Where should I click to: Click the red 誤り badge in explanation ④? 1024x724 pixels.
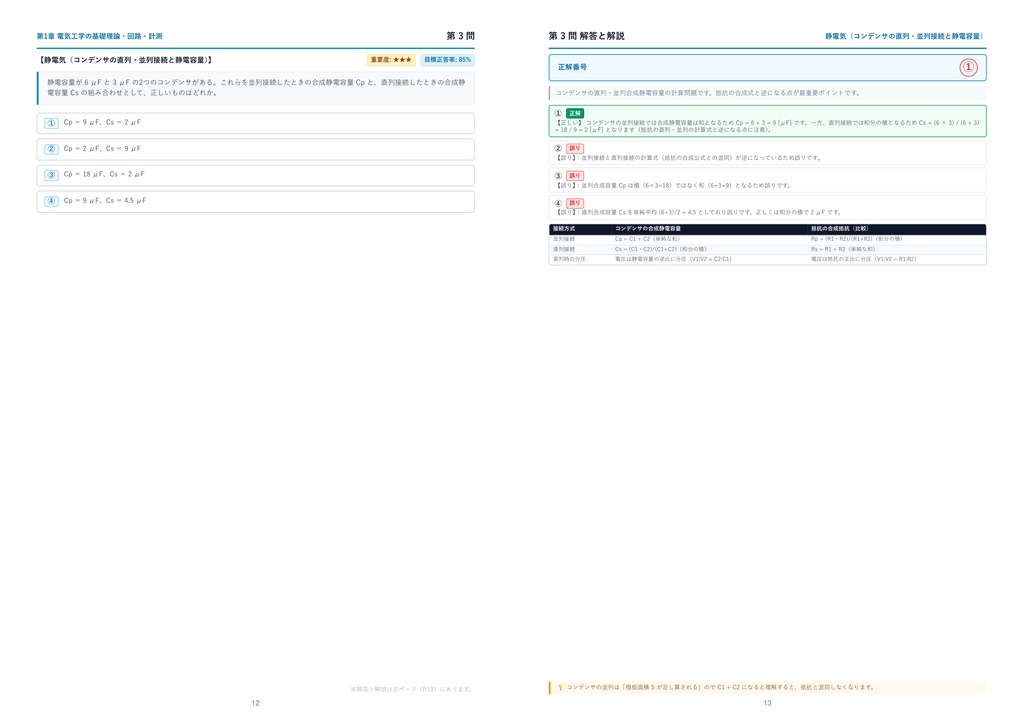click(575, 203)
